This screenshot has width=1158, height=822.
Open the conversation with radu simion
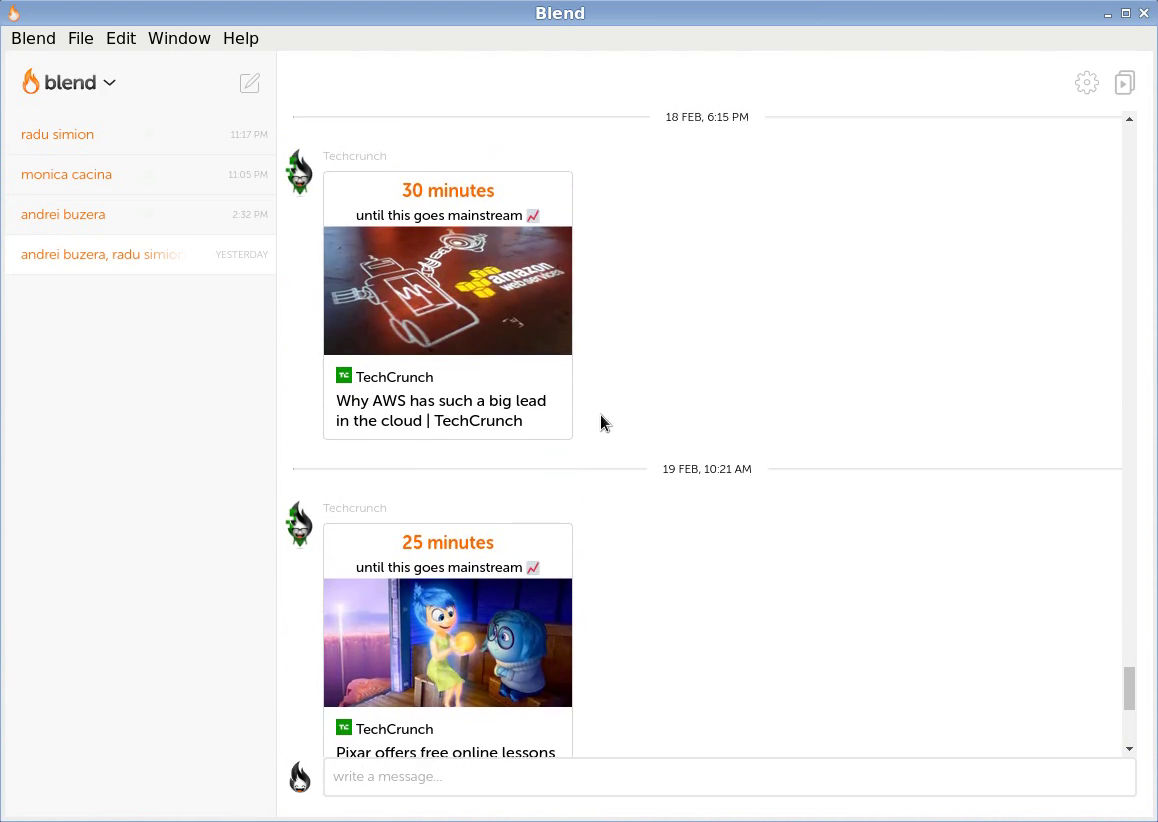(140, 134)
